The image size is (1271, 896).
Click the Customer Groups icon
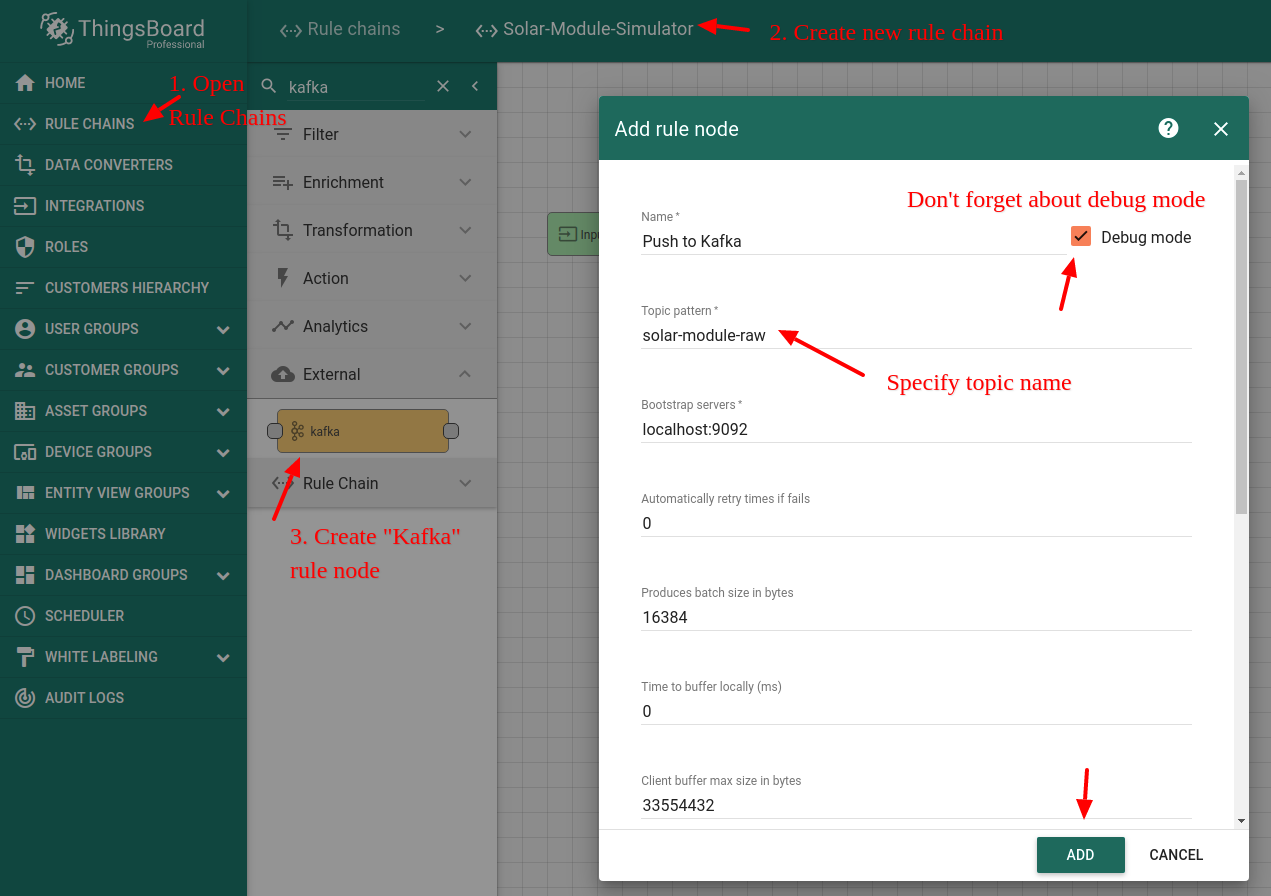pos(26,370)
